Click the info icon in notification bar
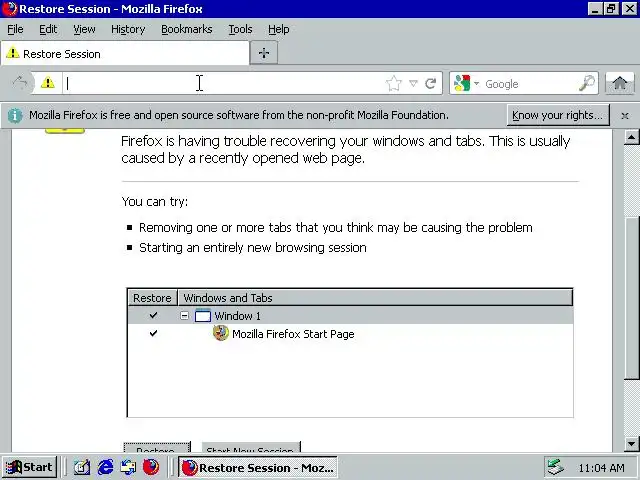This screenshot has width=640, height=480. point(15,116)
